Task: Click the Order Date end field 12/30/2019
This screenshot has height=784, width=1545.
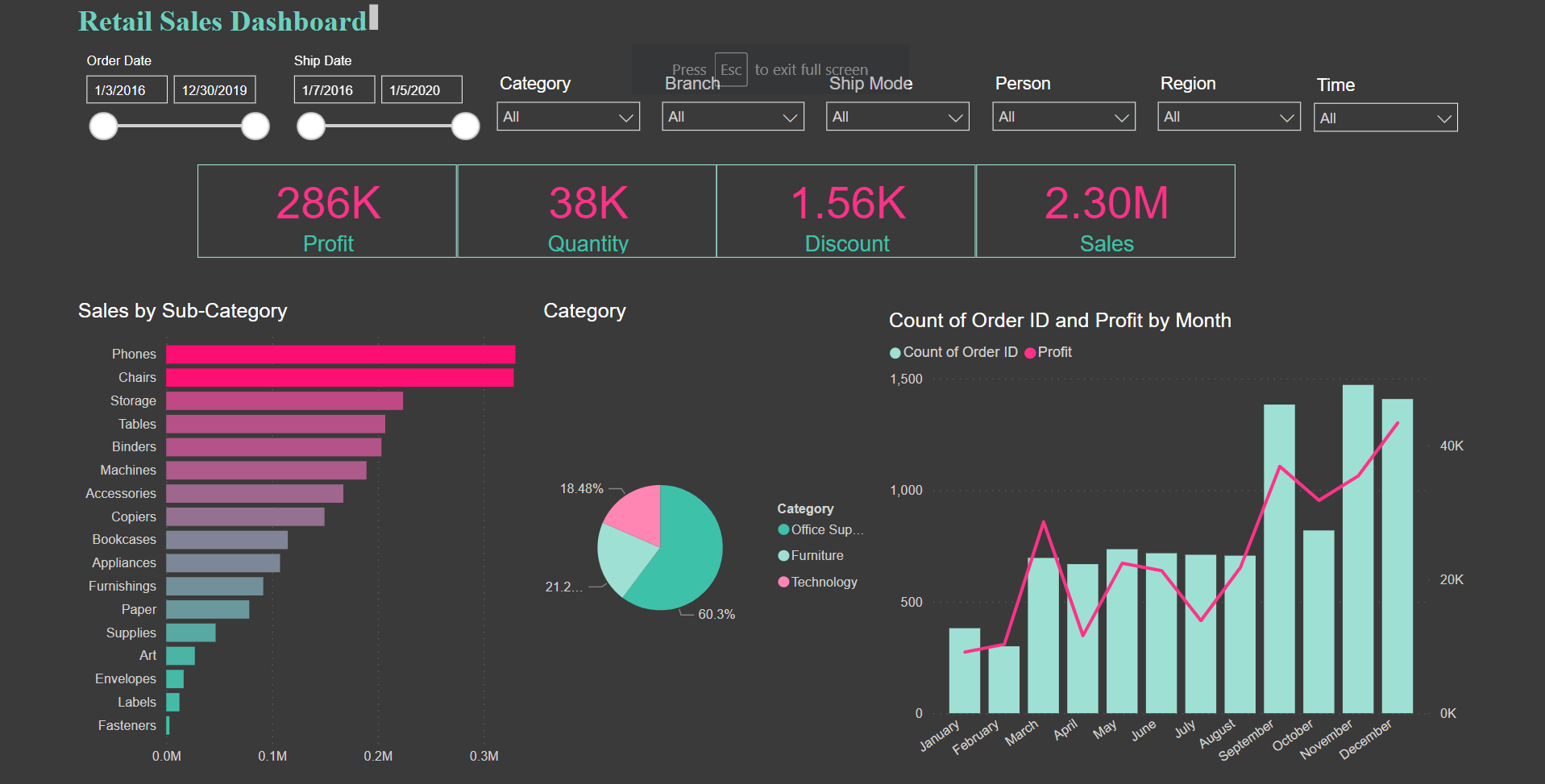Action: coord(214,89)
